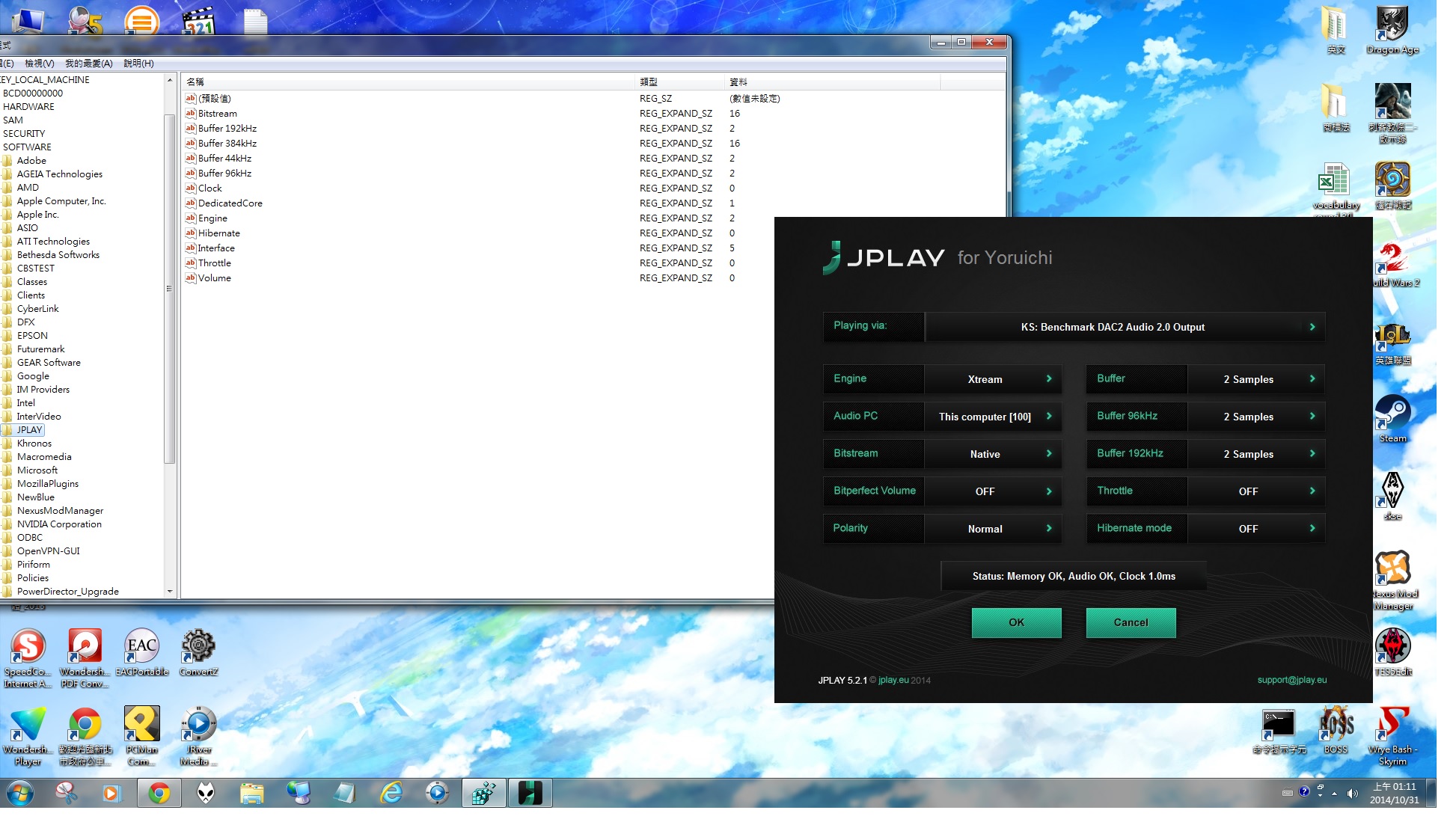Change the Buffer 2 Samples selector
The image size is (1456, 819).
1256,379
